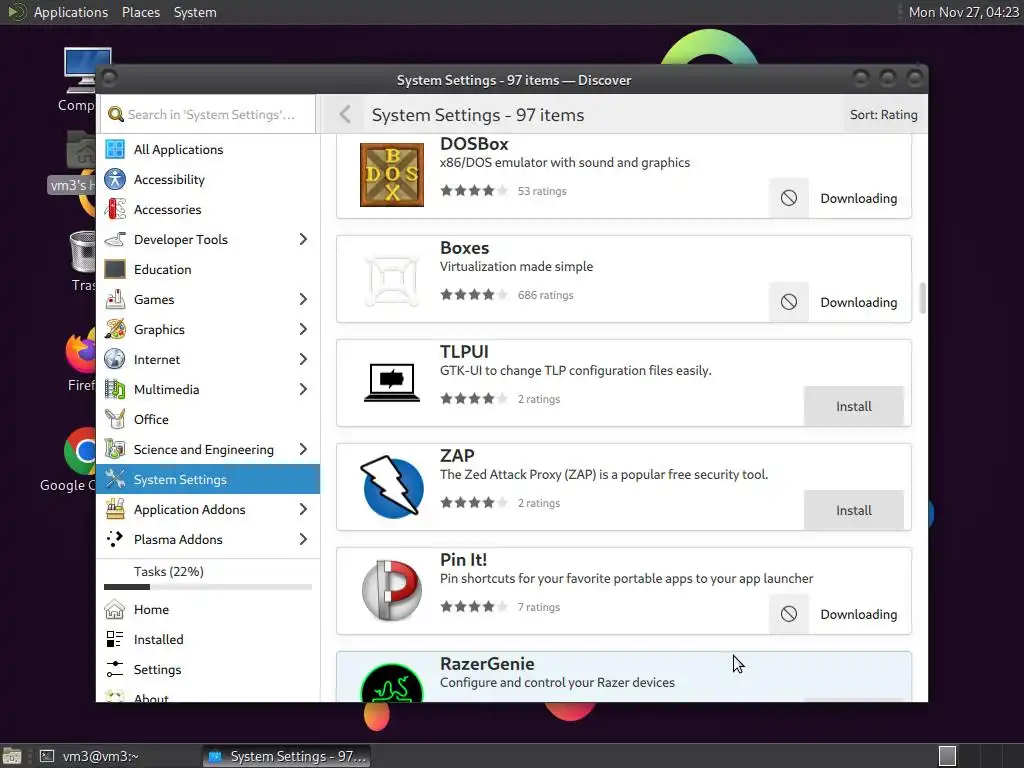Expand the Developer Tools category arrow
Viewport: 1024px width, 768px height.
[303, 240]
